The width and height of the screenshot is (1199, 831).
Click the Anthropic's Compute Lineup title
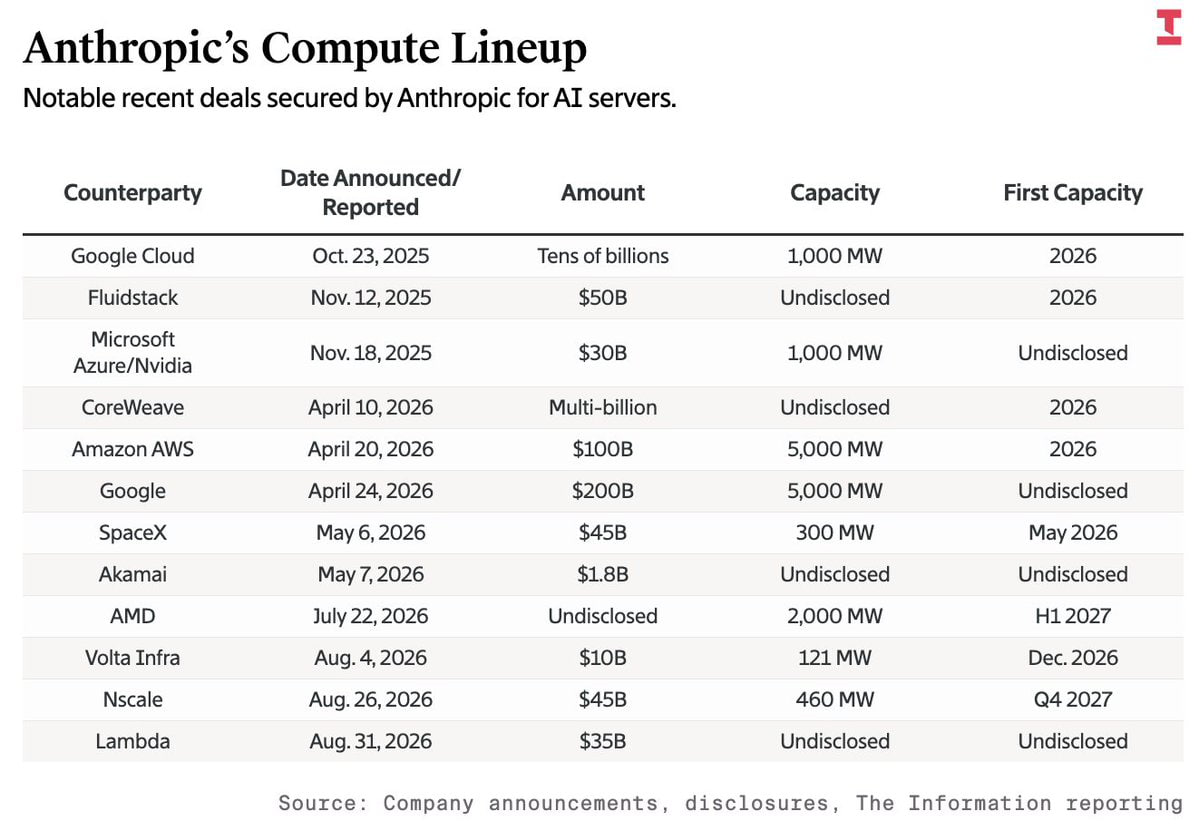[305, 47]
